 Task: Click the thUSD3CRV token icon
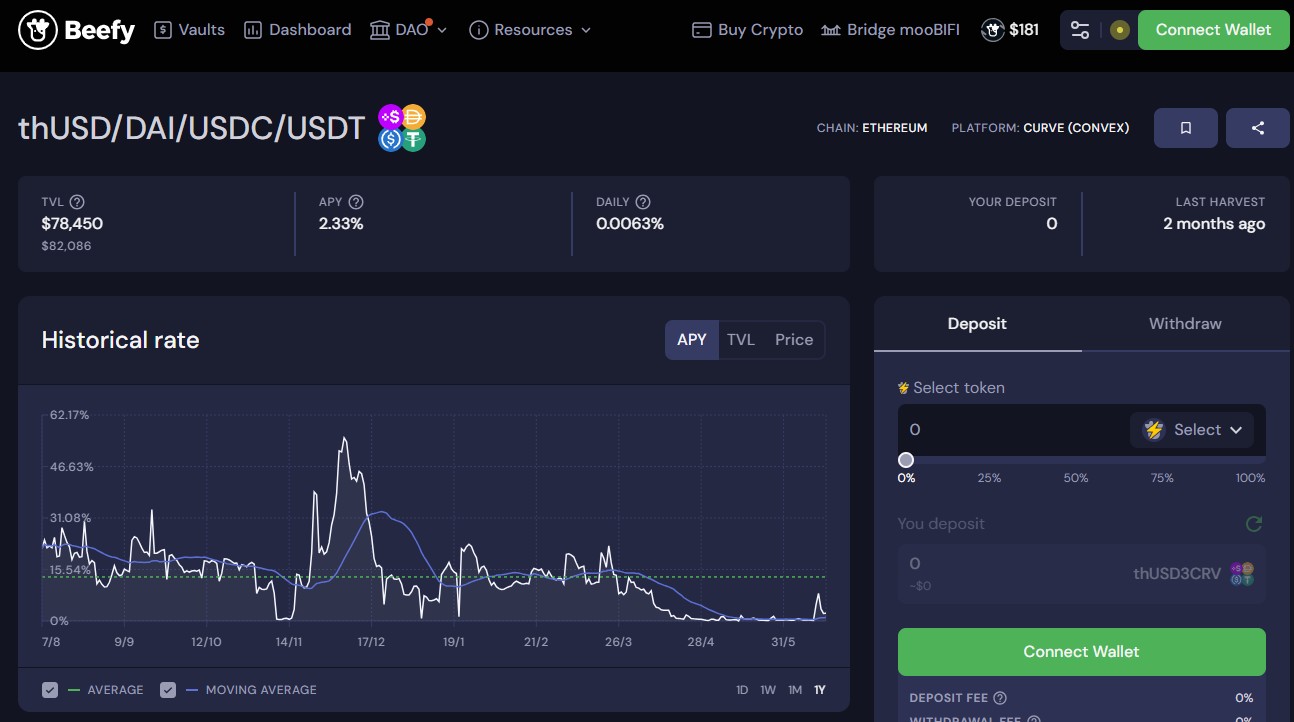pyautogui.click(x=1242, y=574)
